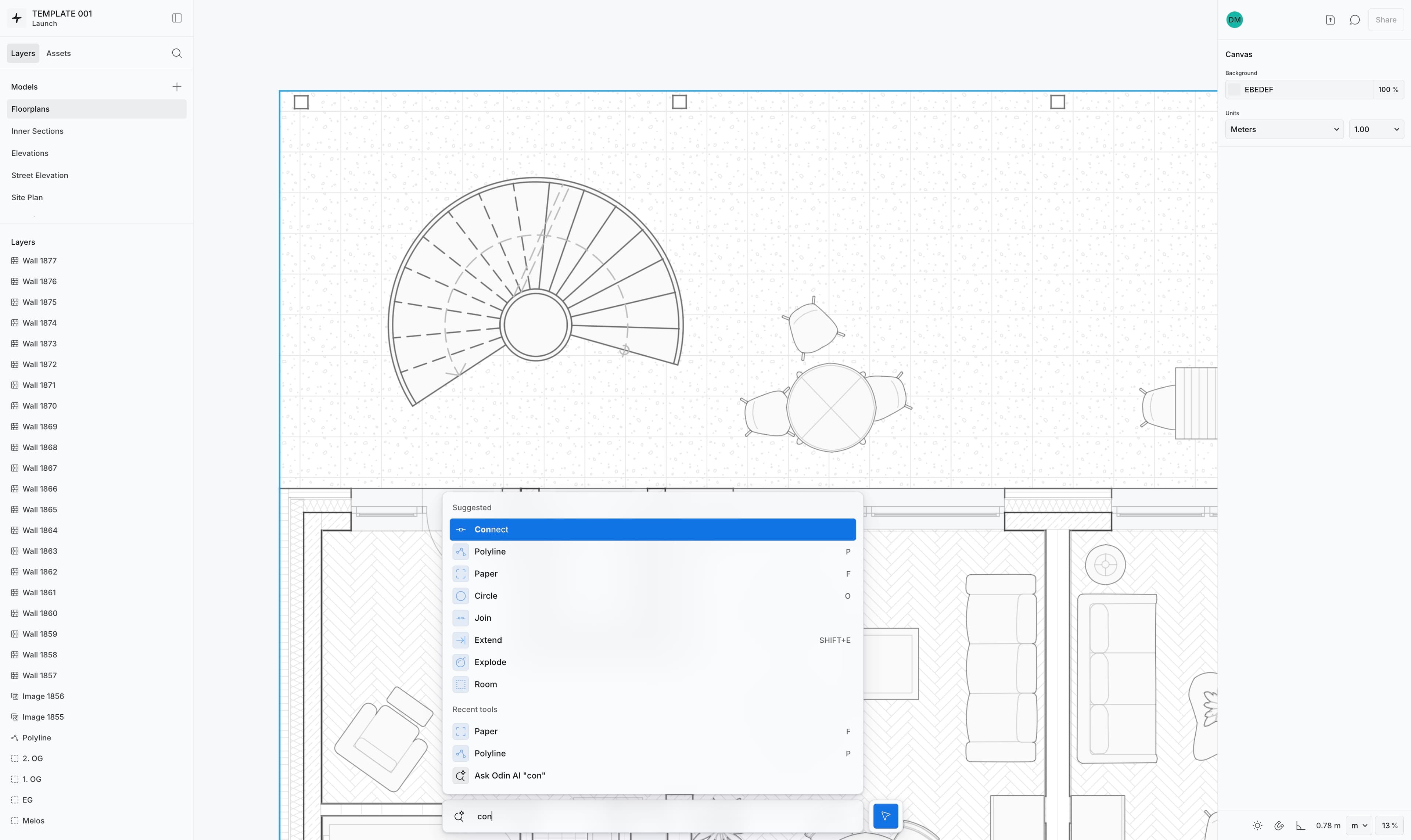1411x840 pixels.
Task: Click the Polyline layer icon in Layers list
Action: pyautogui.click(x=15, y=737)
